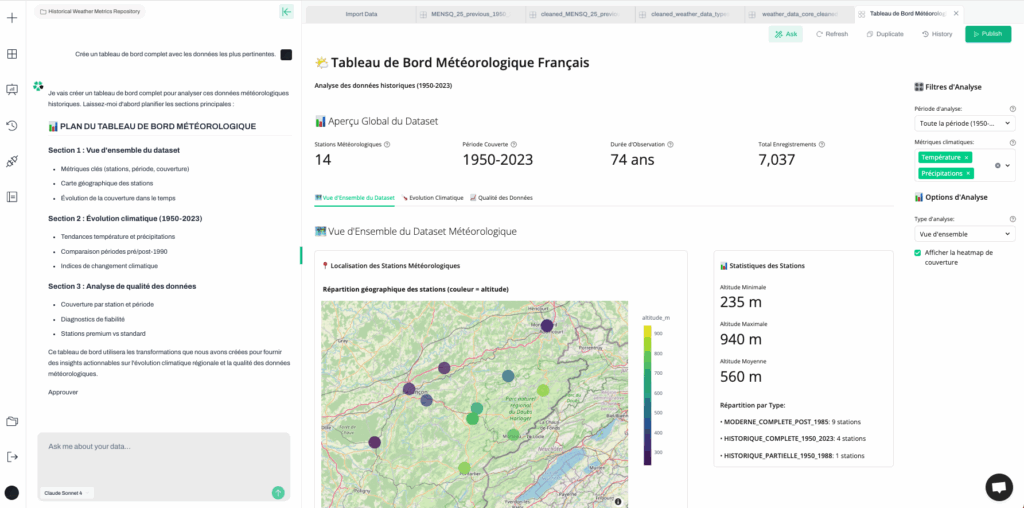Remove the Précipitations metric tag

tap(968, 173)
